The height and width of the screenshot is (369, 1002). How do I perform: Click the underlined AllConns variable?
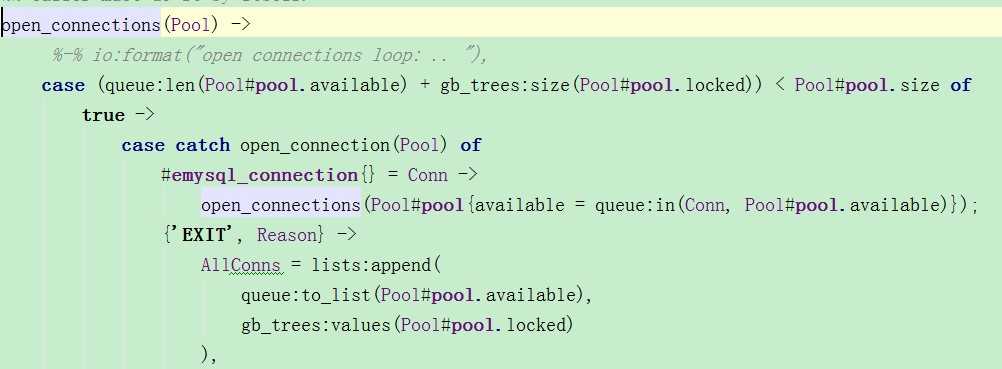pos(240,265)
